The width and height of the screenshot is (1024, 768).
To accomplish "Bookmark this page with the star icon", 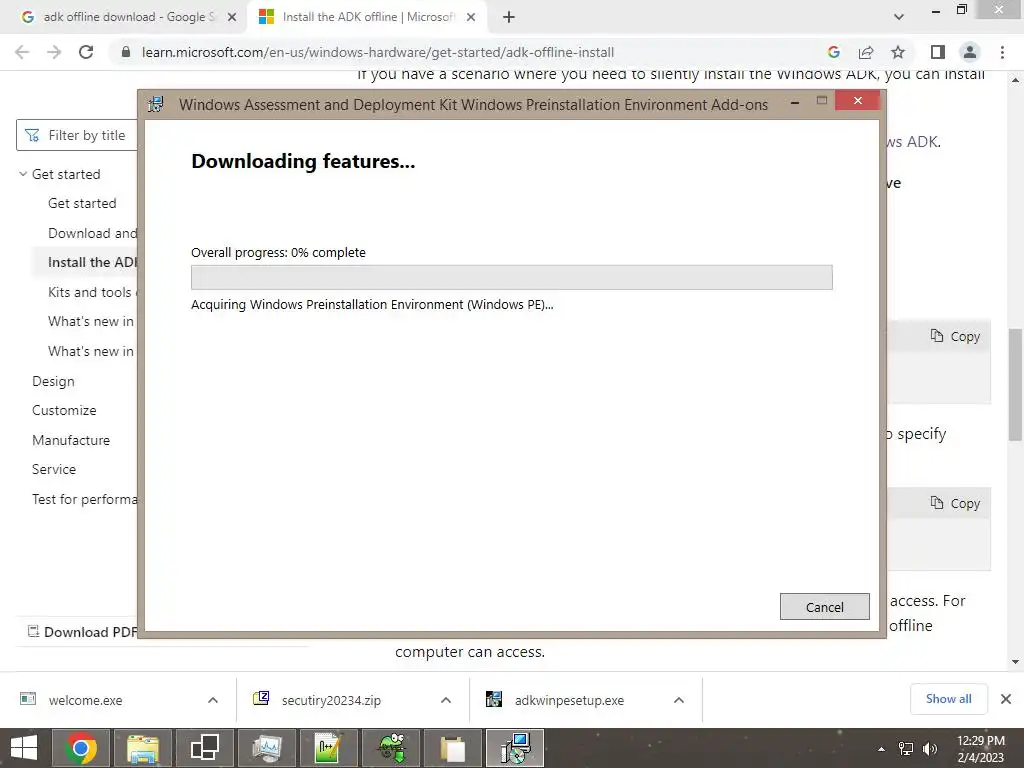I will coord(898,52).
